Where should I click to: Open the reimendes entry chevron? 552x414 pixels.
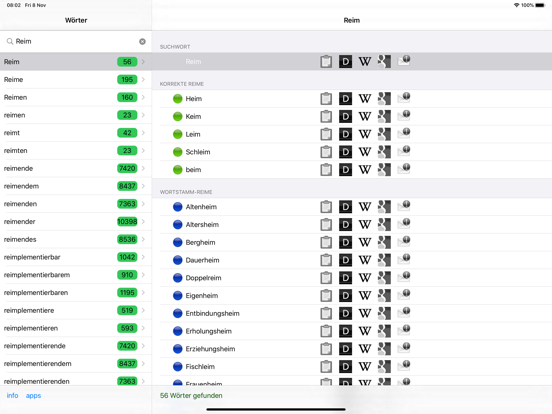143,239
